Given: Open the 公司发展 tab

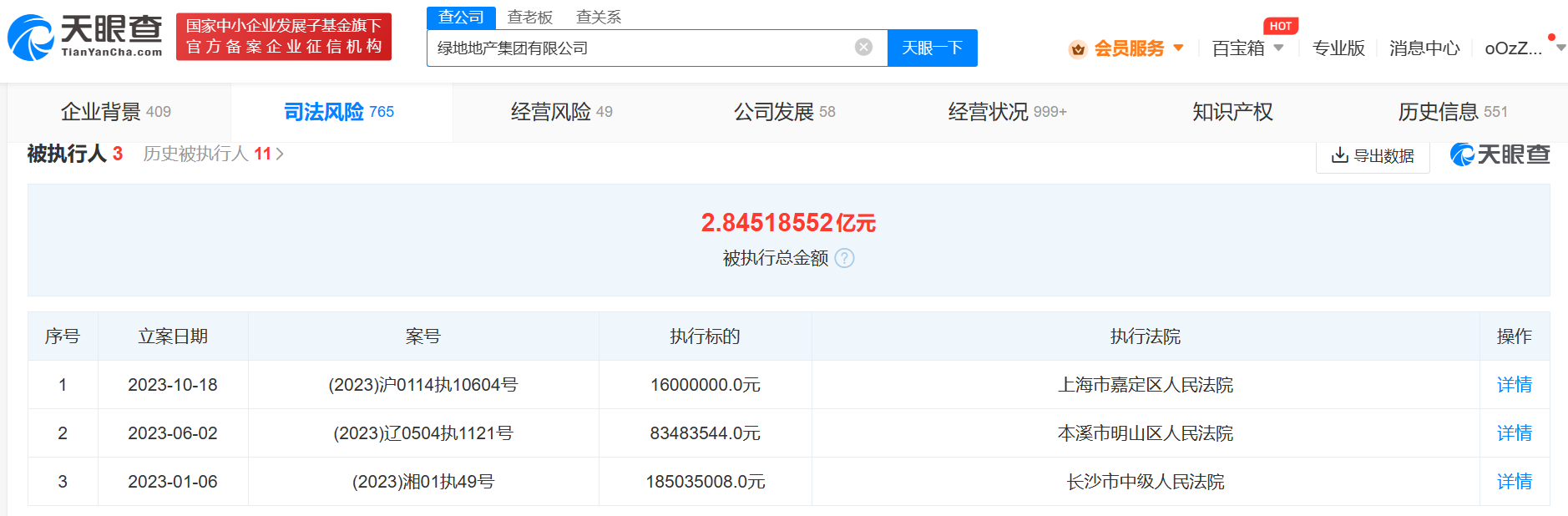Looking at the screenshot, I should pyautogui.click(x=785, y=112).
